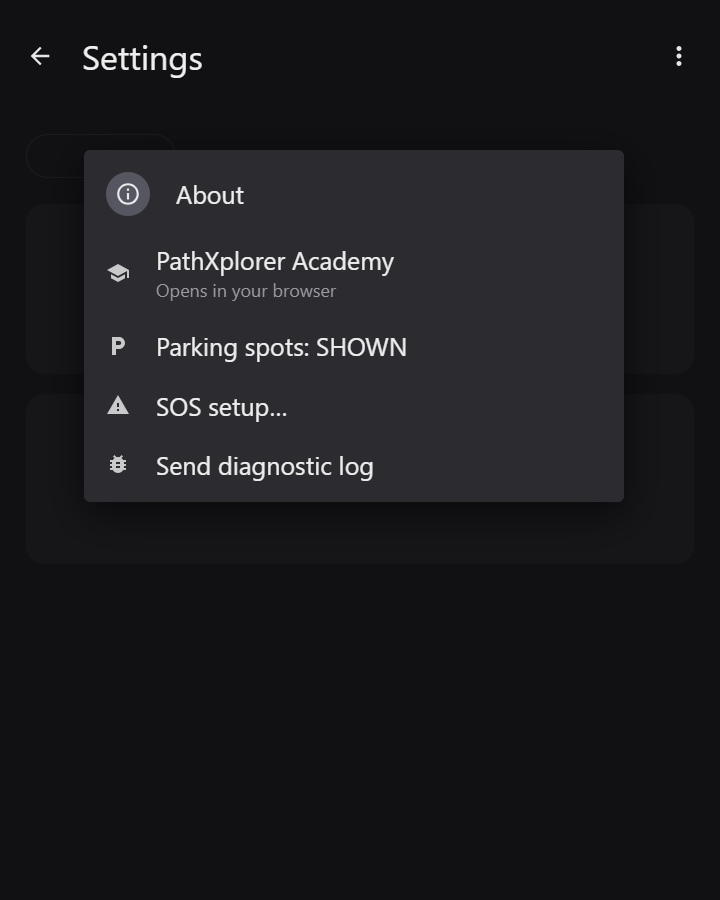The width and height of the screenshot is (720, 900).
Task: Click the Settings page title
Action: [142, 59]
